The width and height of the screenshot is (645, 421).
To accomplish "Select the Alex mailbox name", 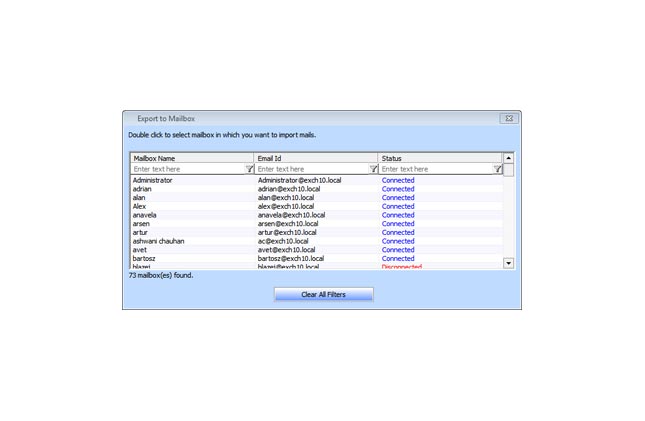I will 139,206.
